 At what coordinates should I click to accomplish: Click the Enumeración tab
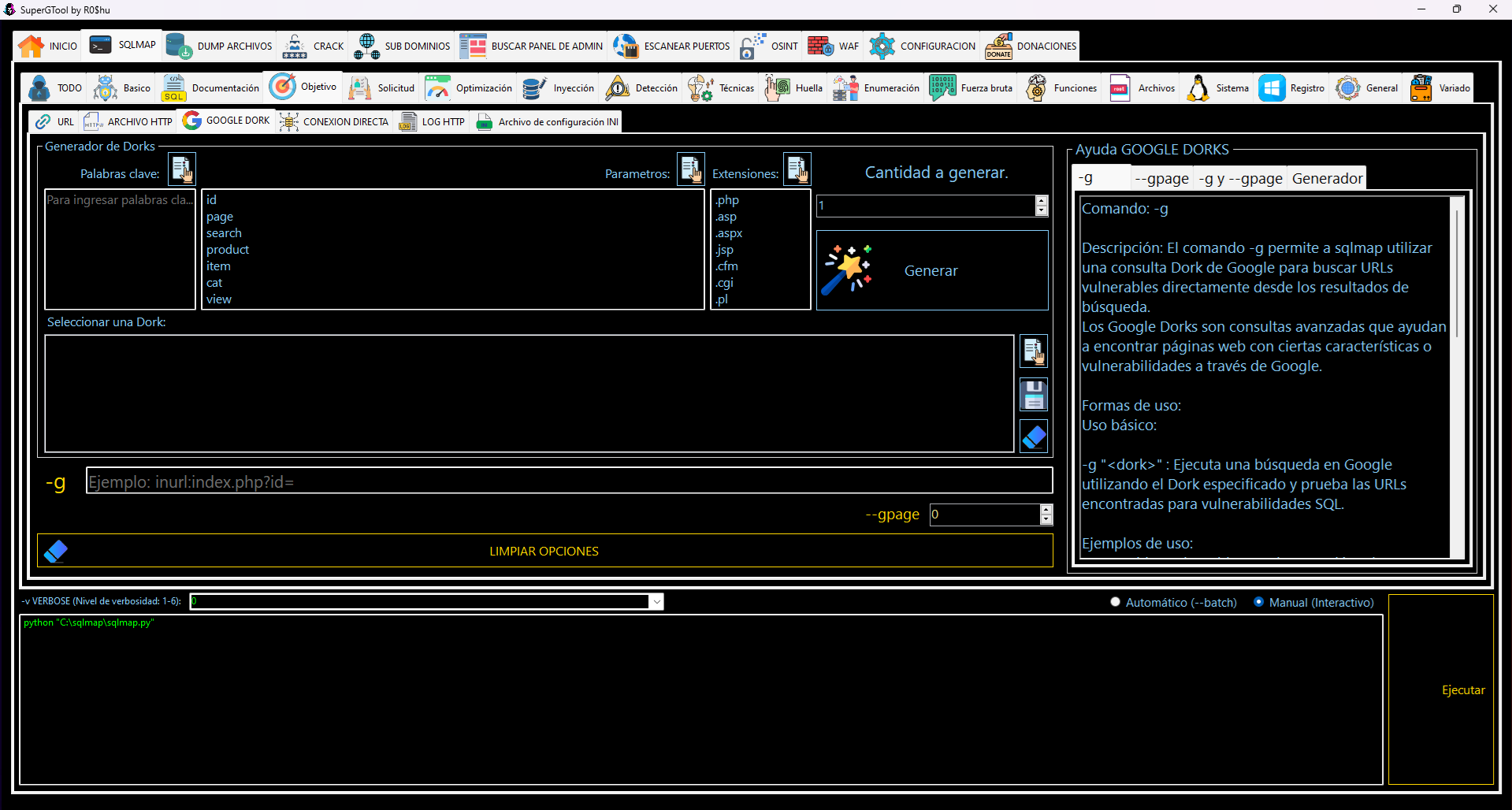point(875,88)
